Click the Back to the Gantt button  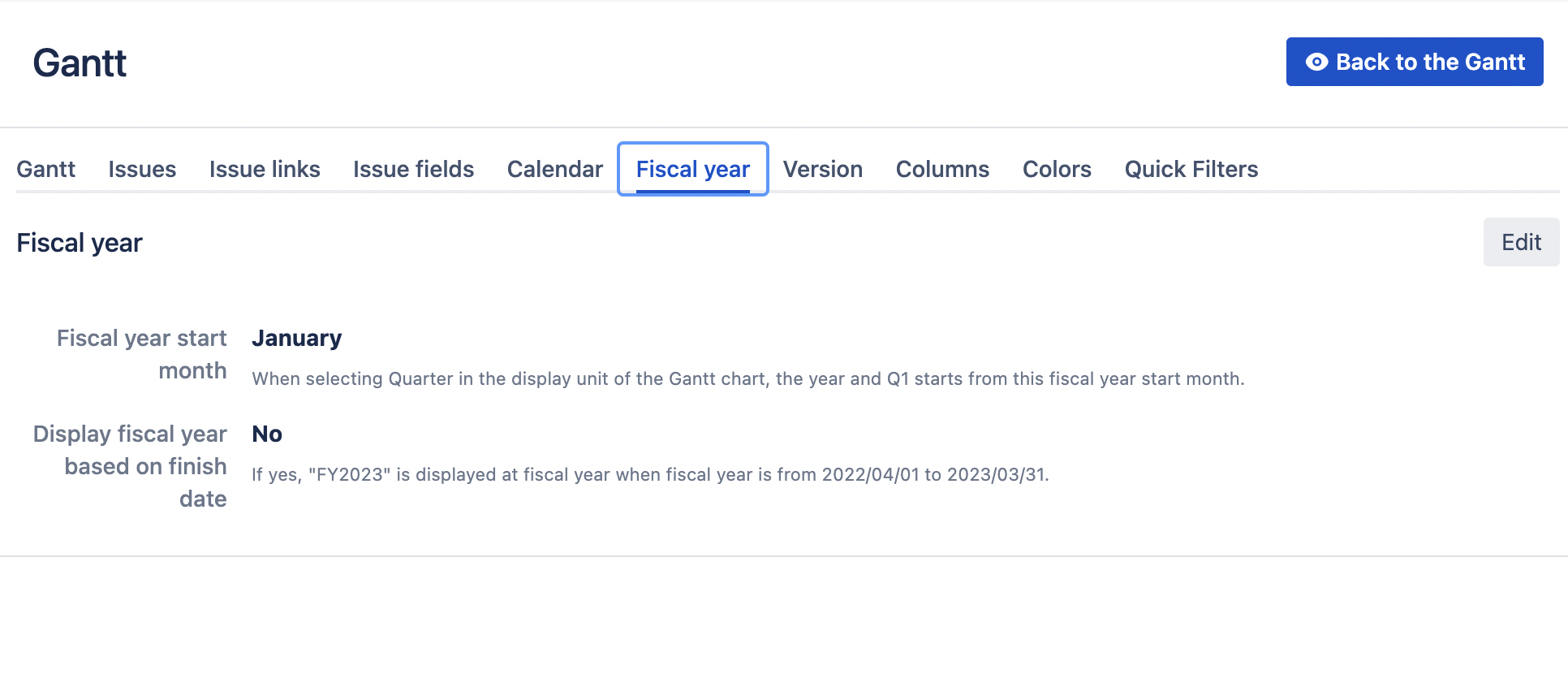pyautogui.click(x=1414, y=62)
